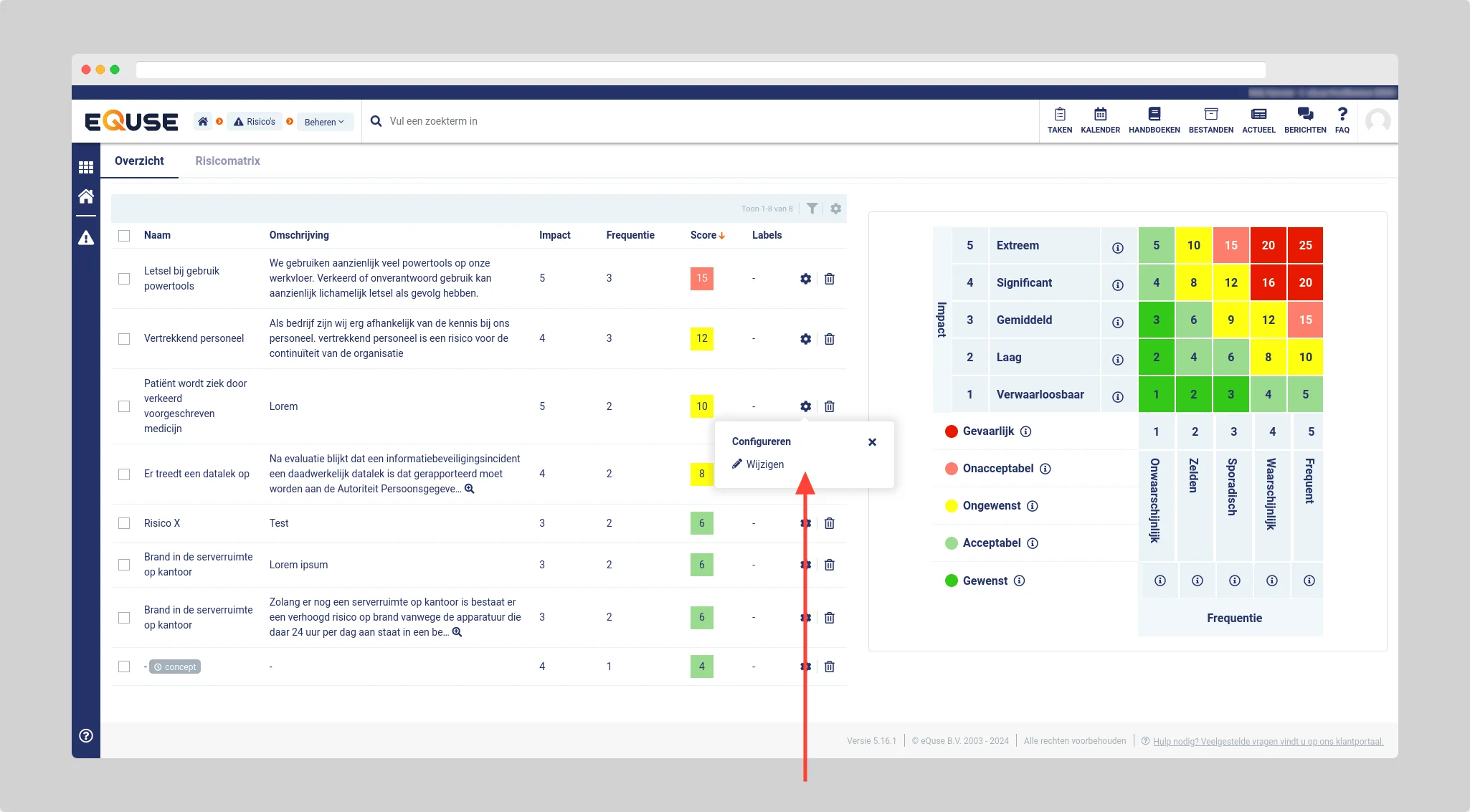This screenshot has height=812, width=1470.
Task: Click the apps grid icon in sidebar
Action: tap(86, 167)
